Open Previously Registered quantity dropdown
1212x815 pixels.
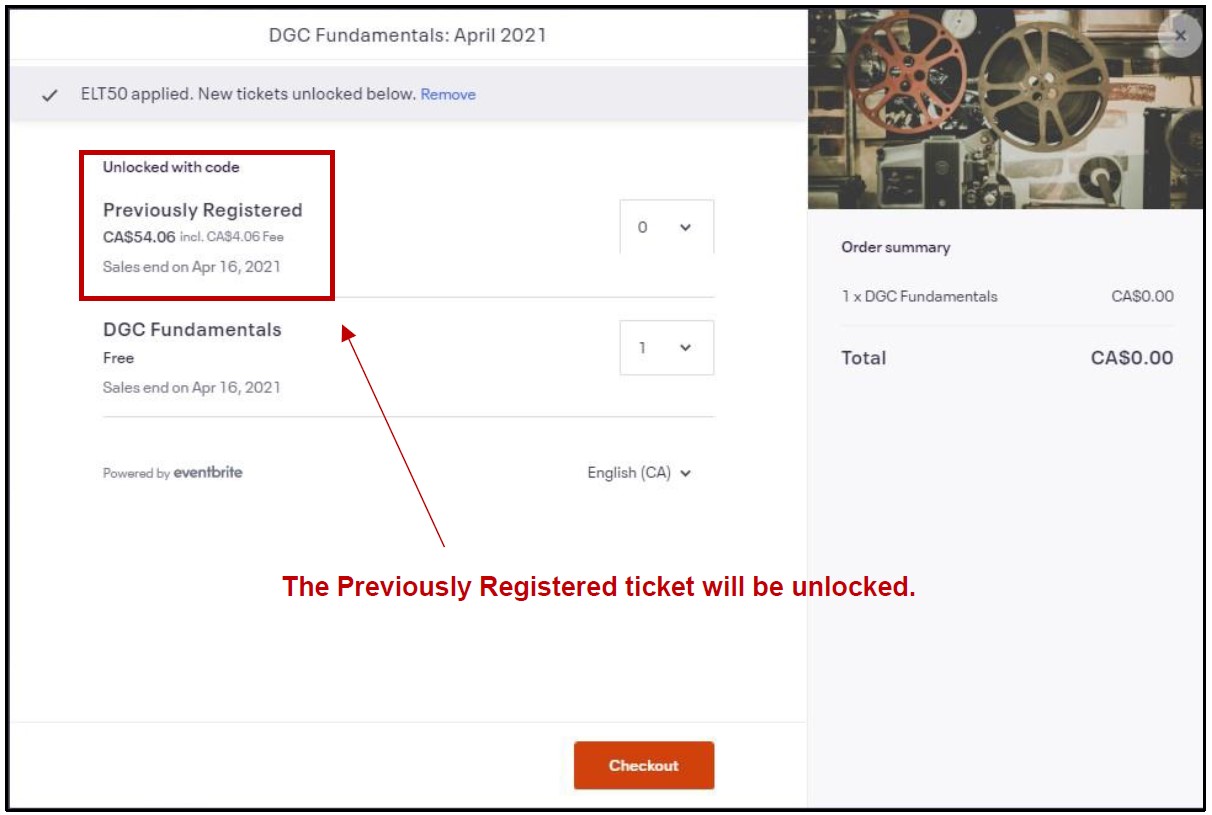(667, 227)
